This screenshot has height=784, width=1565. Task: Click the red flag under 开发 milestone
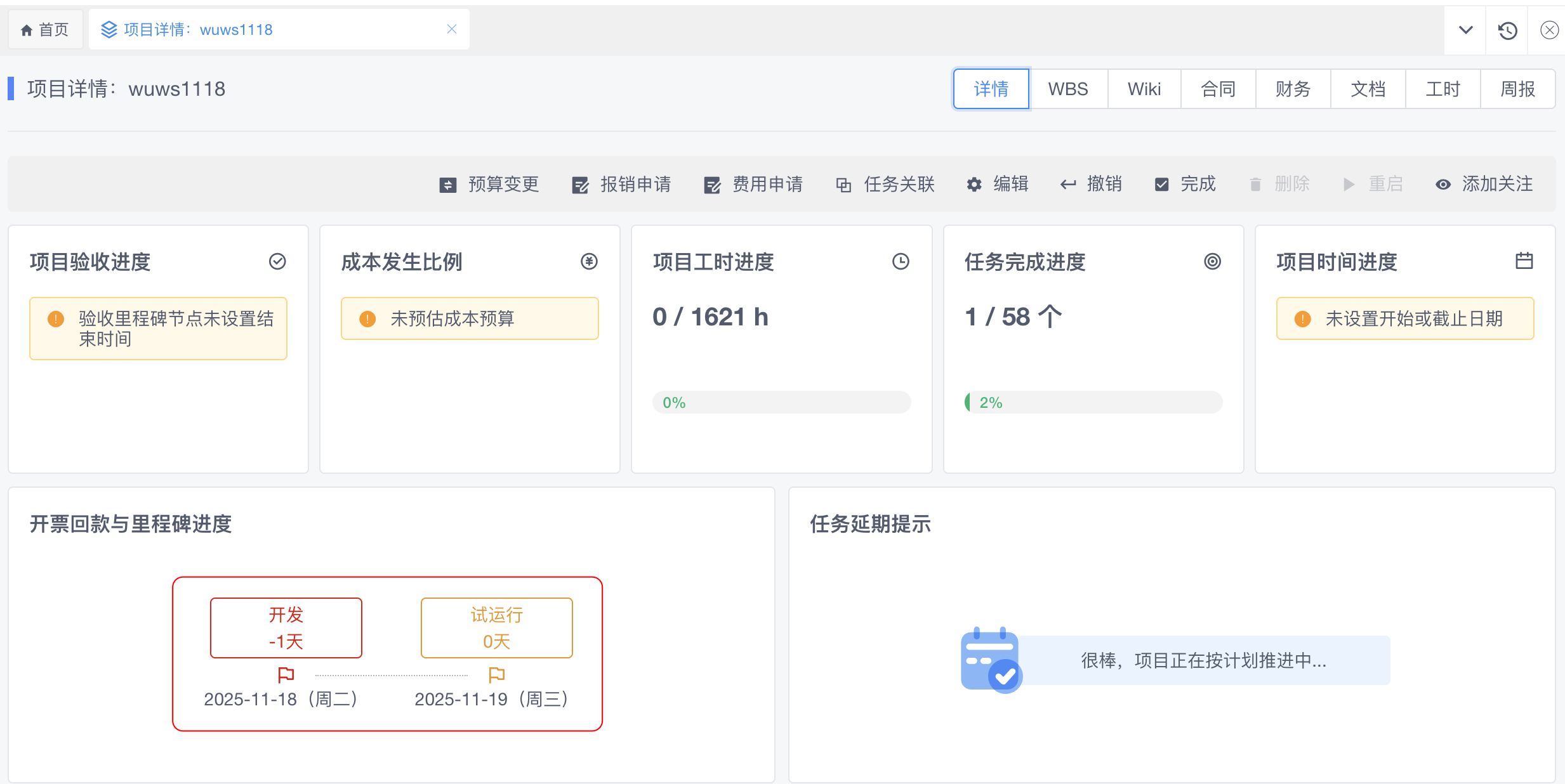[x=286, y=674]
